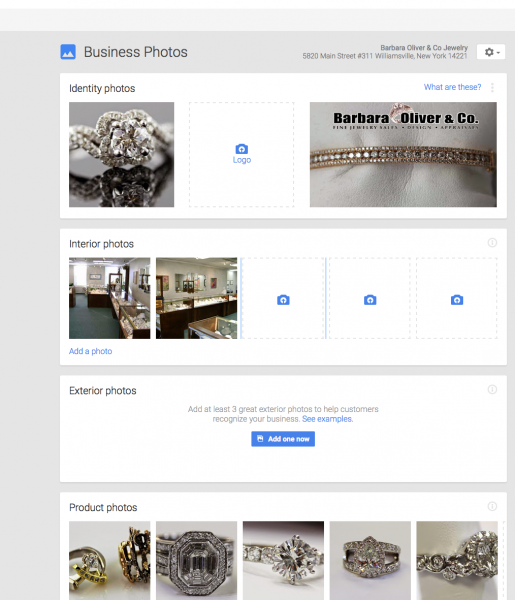
Task: Open the 'What are these?' link
Action: coord(452,87)
